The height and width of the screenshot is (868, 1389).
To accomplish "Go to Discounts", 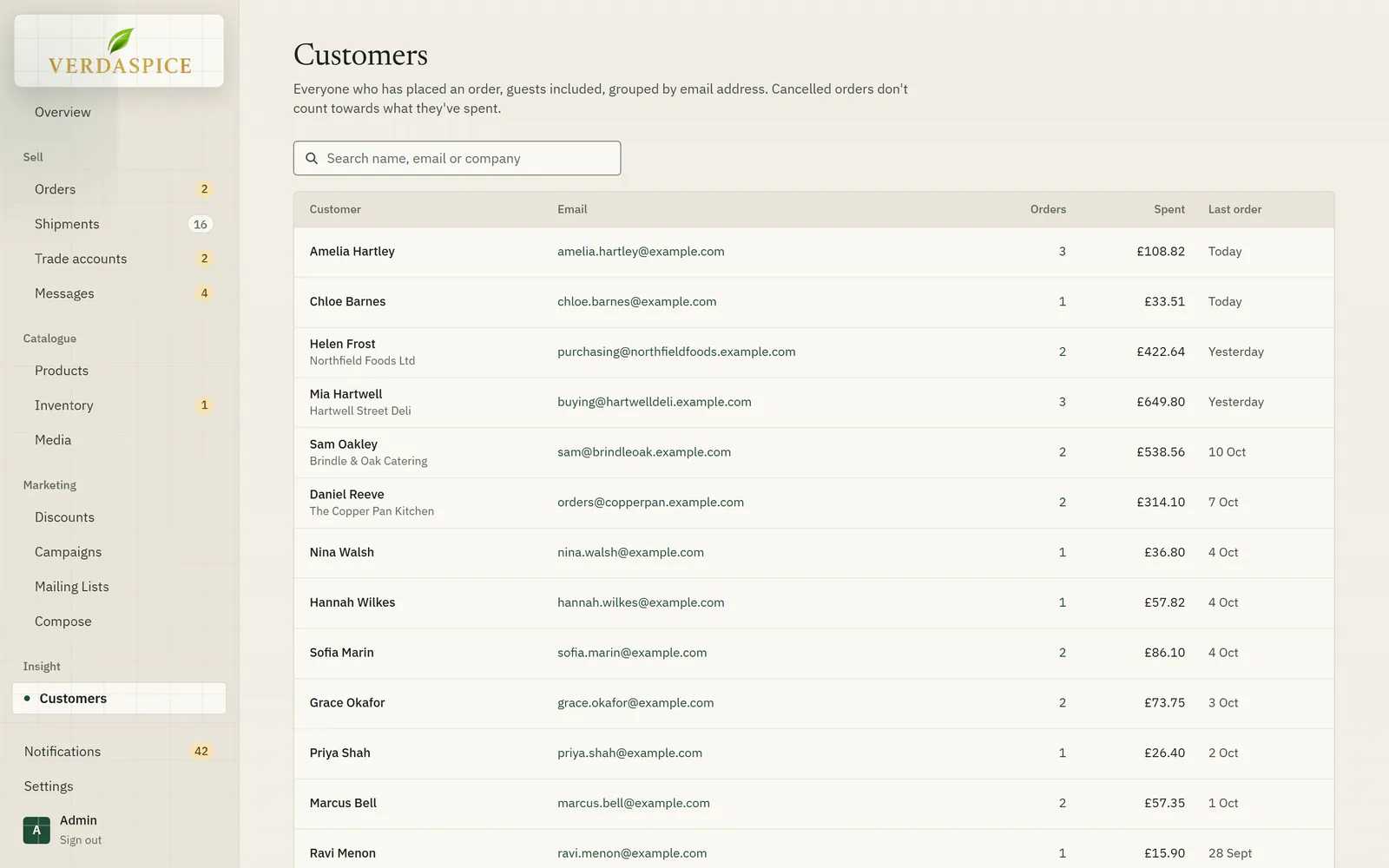I will coord(119,517).
